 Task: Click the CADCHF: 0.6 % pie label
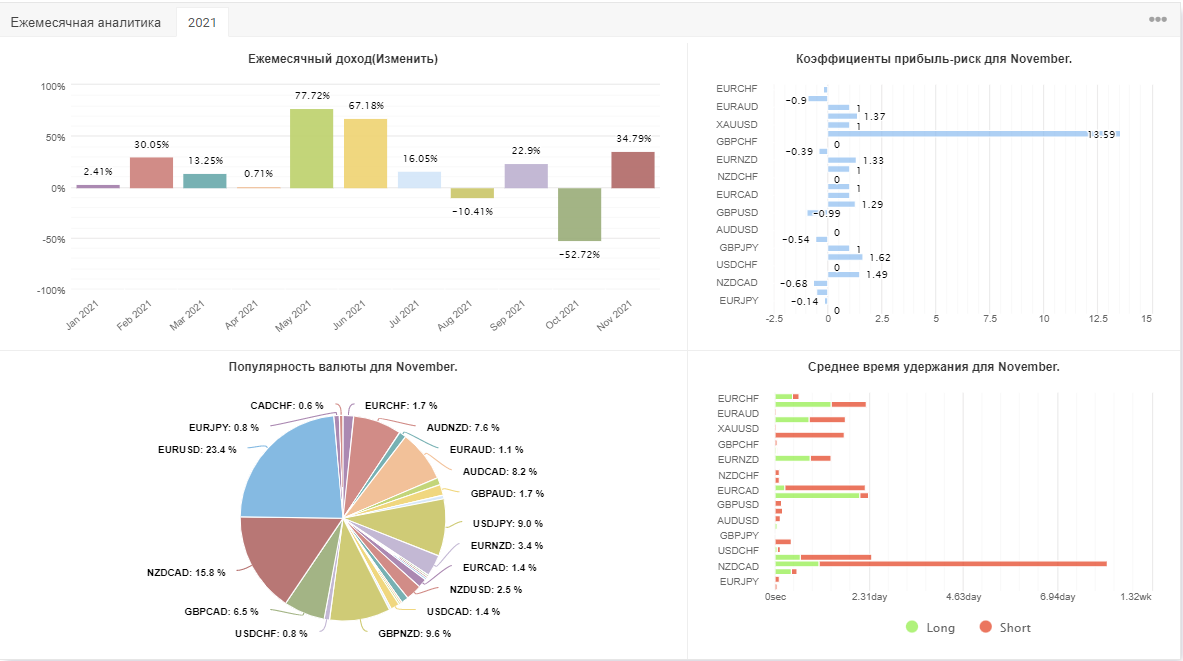coord(287,406)
